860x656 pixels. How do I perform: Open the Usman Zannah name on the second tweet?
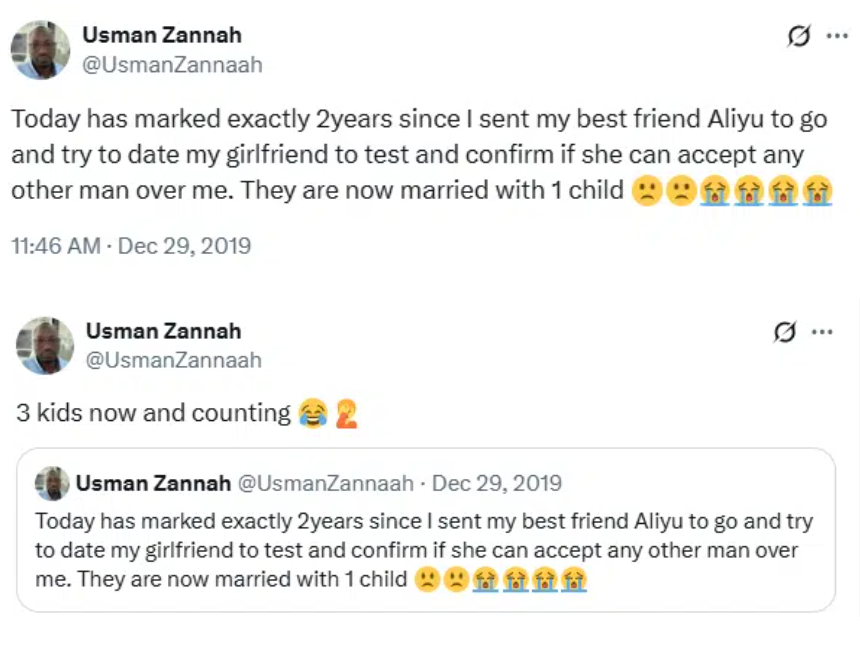click(163, 331)
